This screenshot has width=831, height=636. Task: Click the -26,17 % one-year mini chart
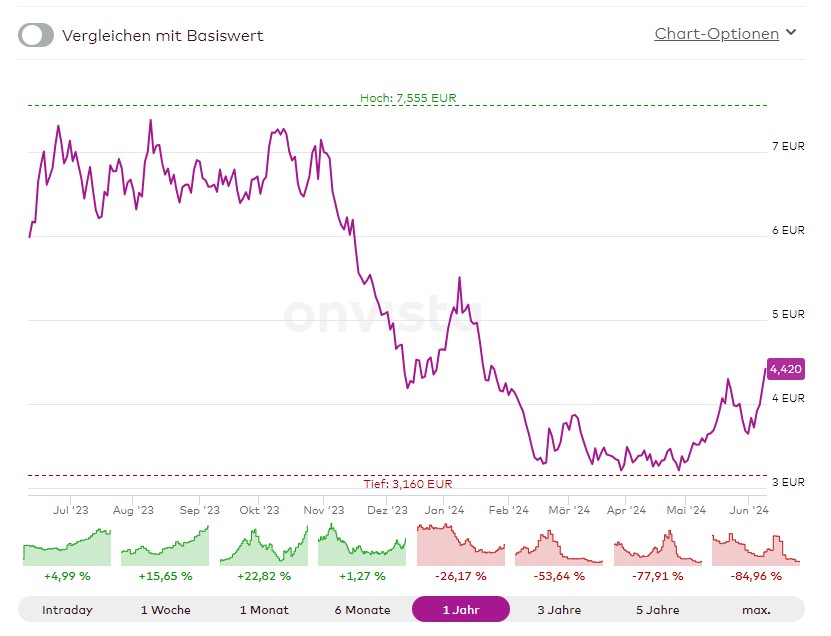pos(460,547)
